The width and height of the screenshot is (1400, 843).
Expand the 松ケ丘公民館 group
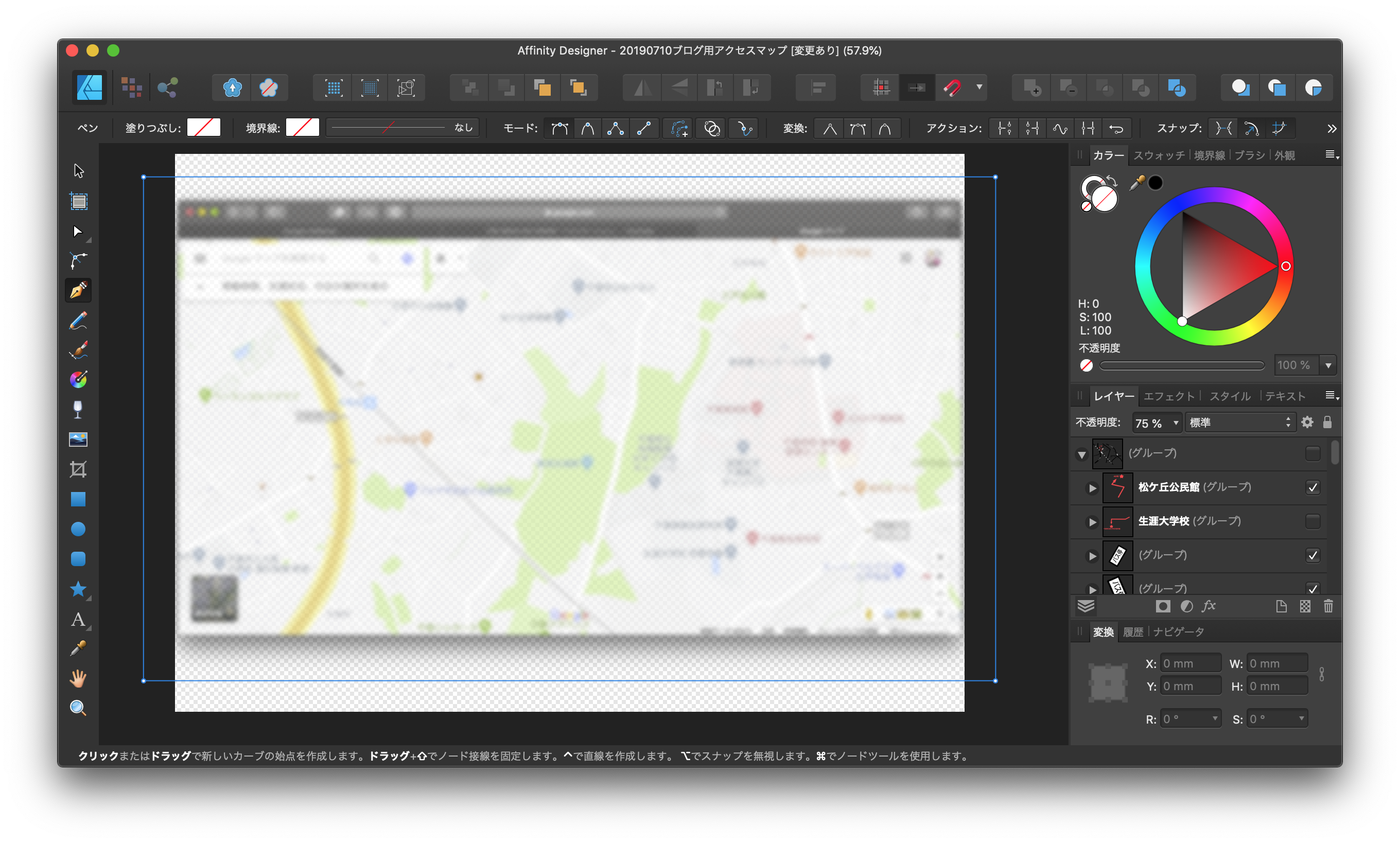pyautogui.click(x=1092, y=488)
